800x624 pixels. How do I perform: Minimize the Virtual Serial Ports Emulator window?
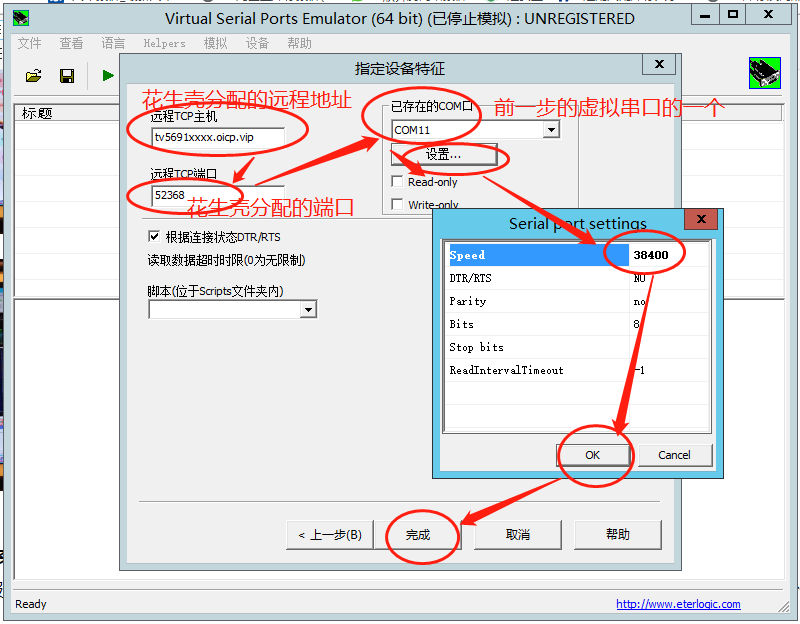705,15
